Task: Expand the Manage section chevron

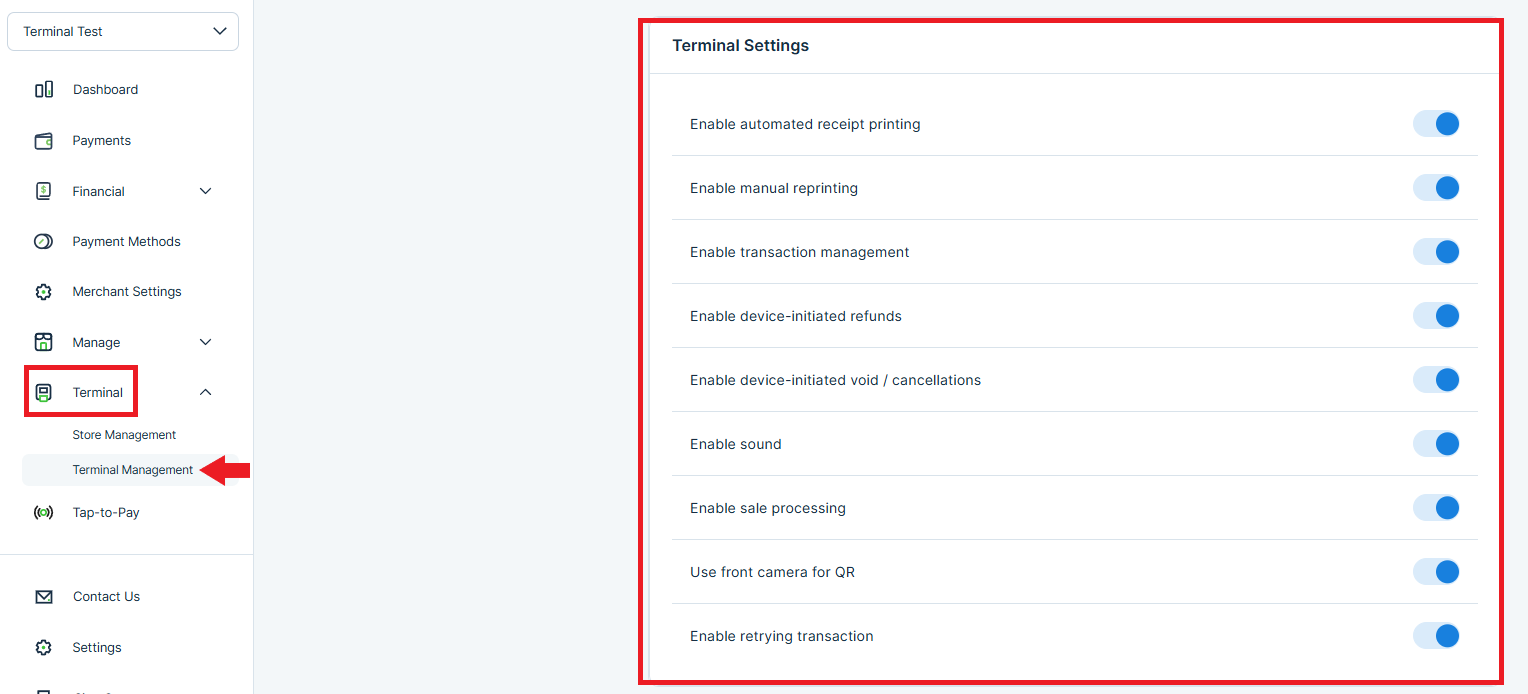Action: [x=206, y=342]
